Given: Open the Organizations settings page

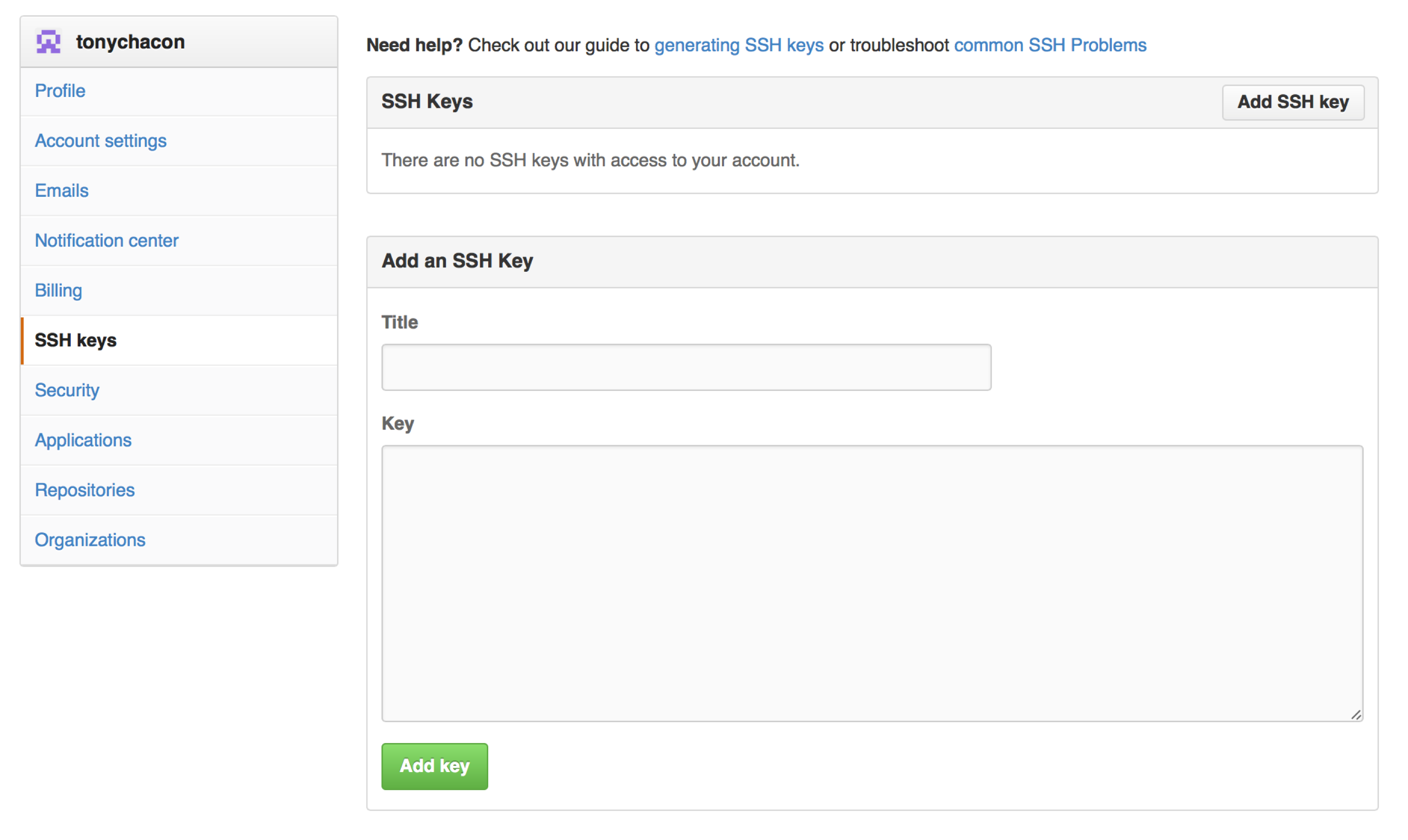Looking at the screenshot, I should click(x=90, y=539).
